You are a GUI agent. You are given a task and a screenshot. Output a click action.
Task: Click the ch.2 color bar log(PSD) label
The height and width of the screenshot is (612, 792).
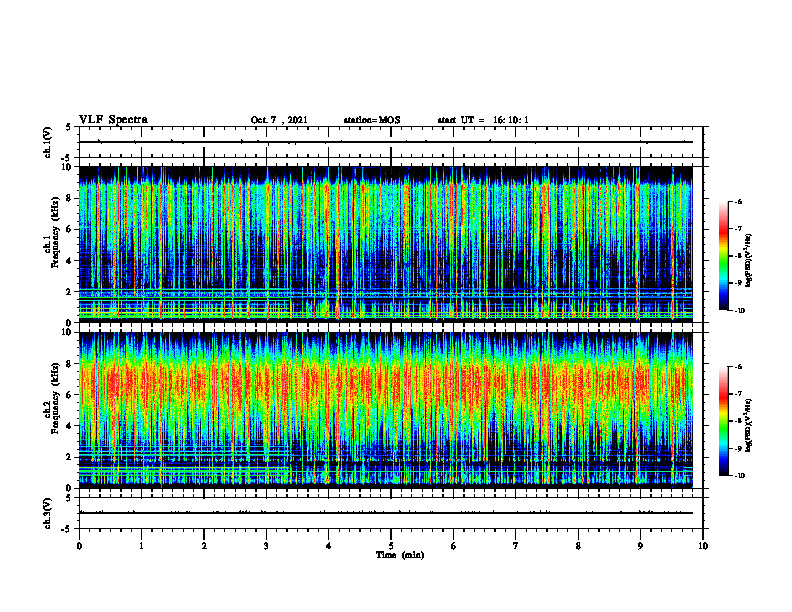750,425
